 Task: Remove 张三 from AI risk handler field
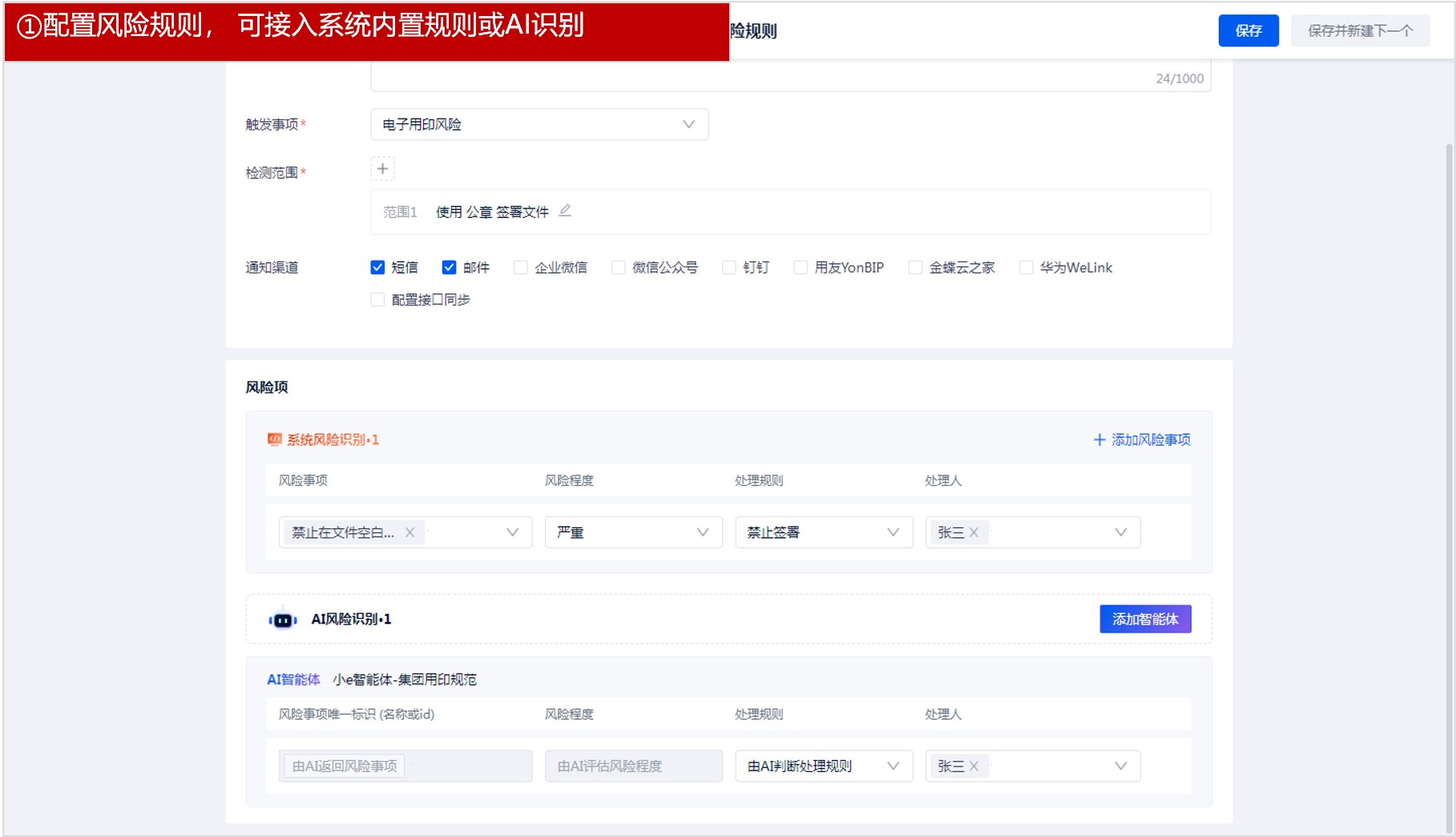pyautogui.click(x=974, y=766)
